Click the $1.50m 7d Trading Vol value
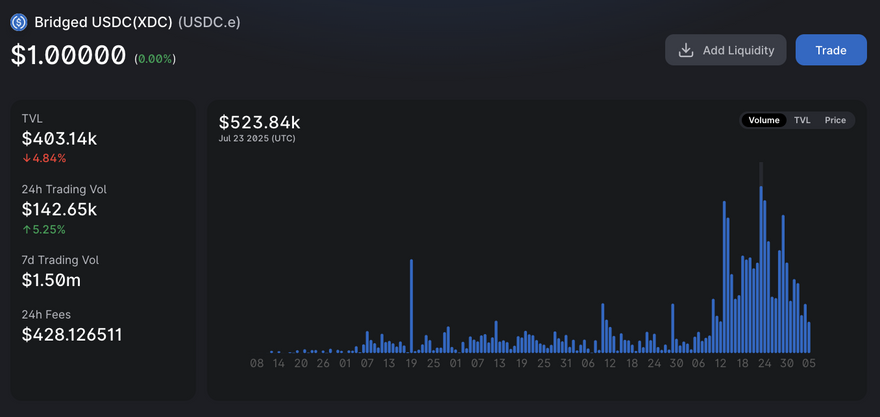880x417 pixels. (51, 281)
